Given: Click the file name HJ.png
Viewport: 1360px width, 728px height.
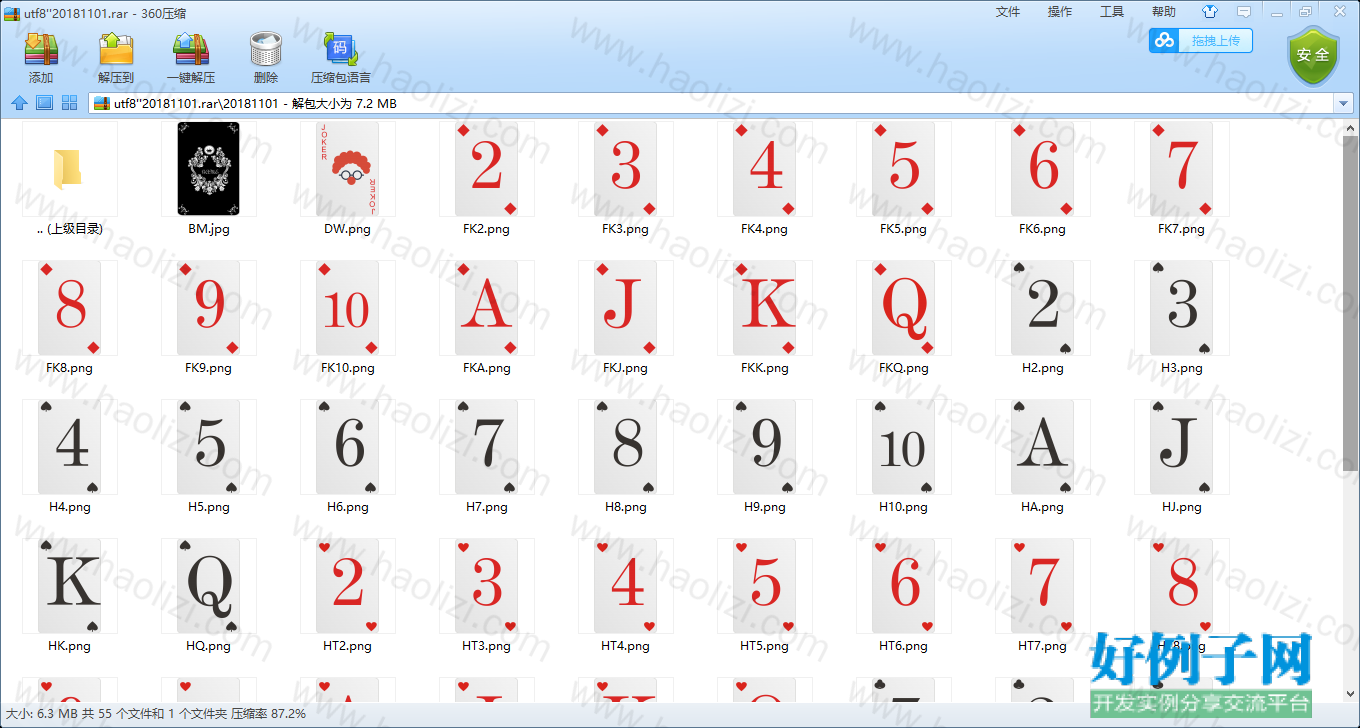Looking at the screenshot, I should click(1182, 507).
